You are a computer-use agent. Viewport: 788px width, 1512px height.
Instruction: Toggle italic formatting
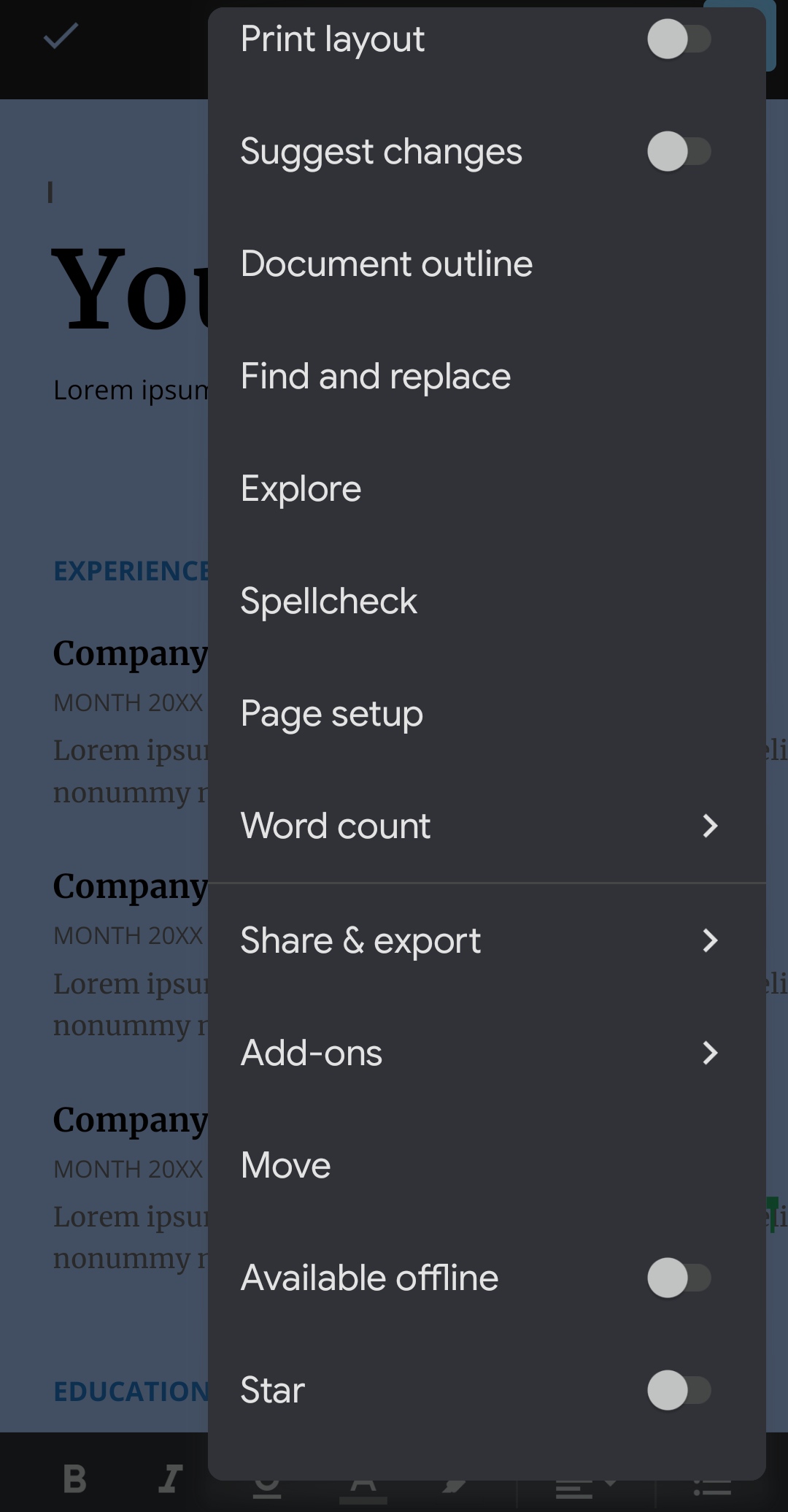(x=170, y=1479)
